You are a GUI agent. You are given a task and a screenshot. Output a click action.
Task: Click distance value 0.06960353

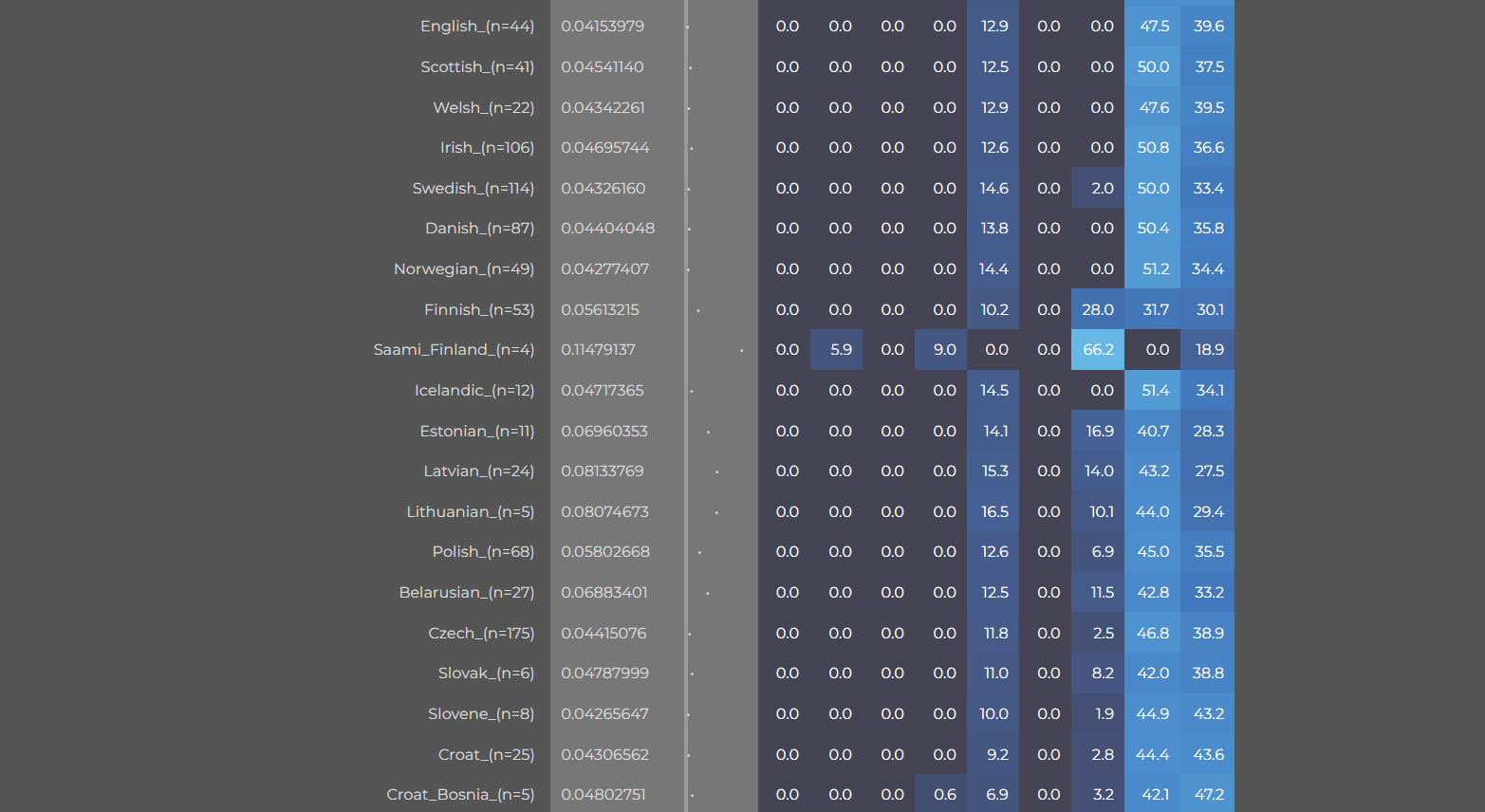(x=604, y=432)
